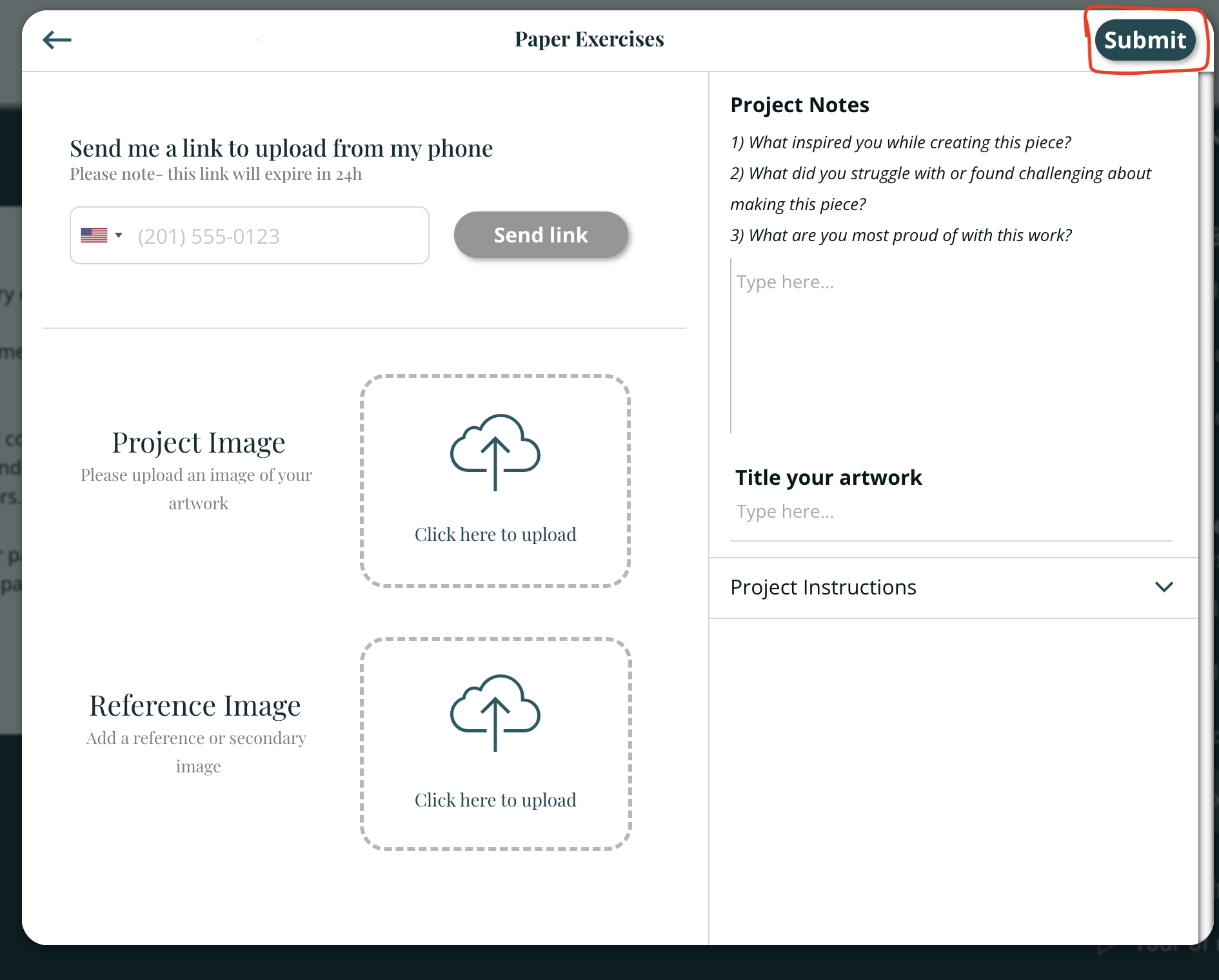Open the US flag country code dropdown

102,235
